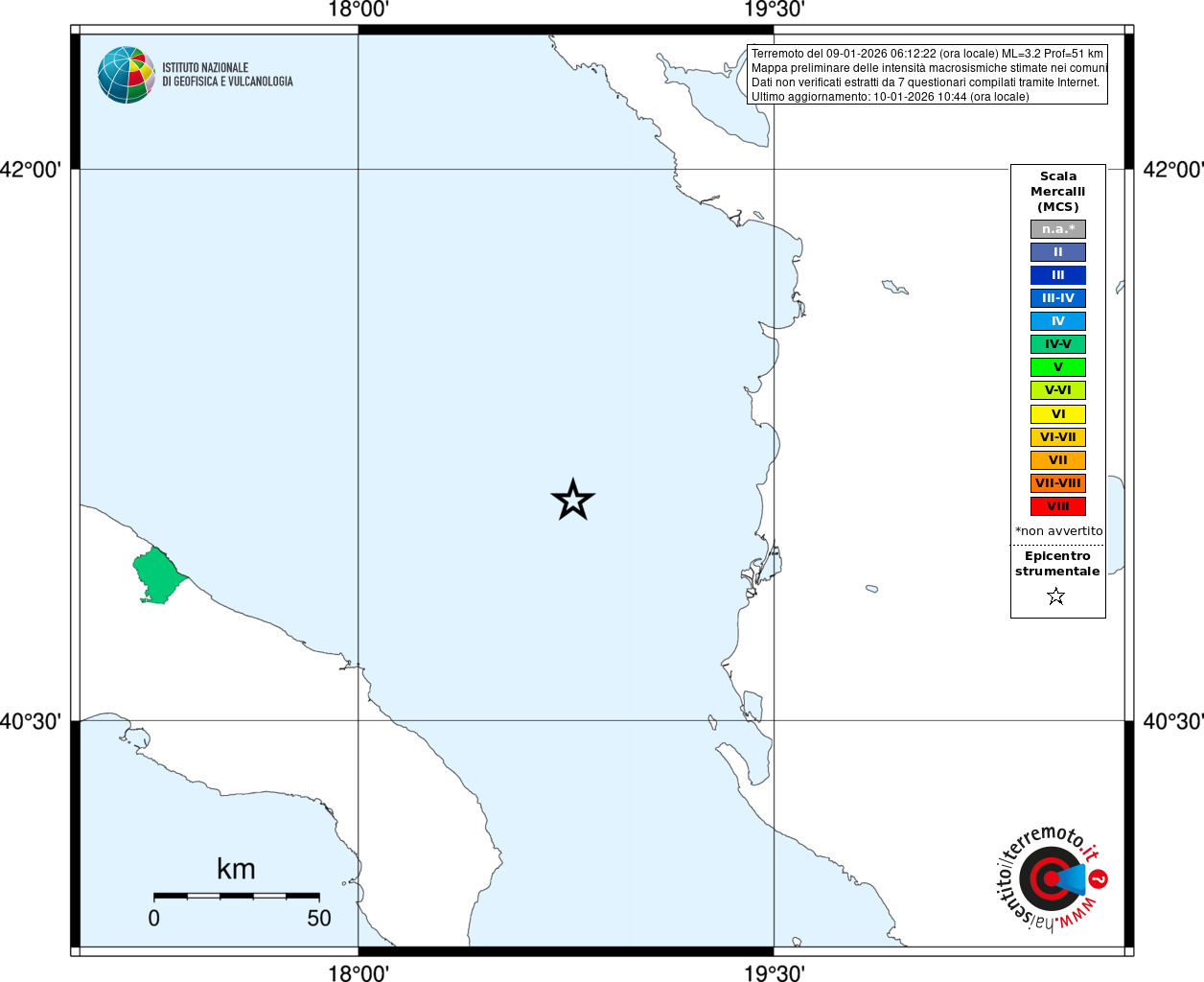
Task: Select the III-IV intensity legend swatch
Action: [x=1058, y=298]
